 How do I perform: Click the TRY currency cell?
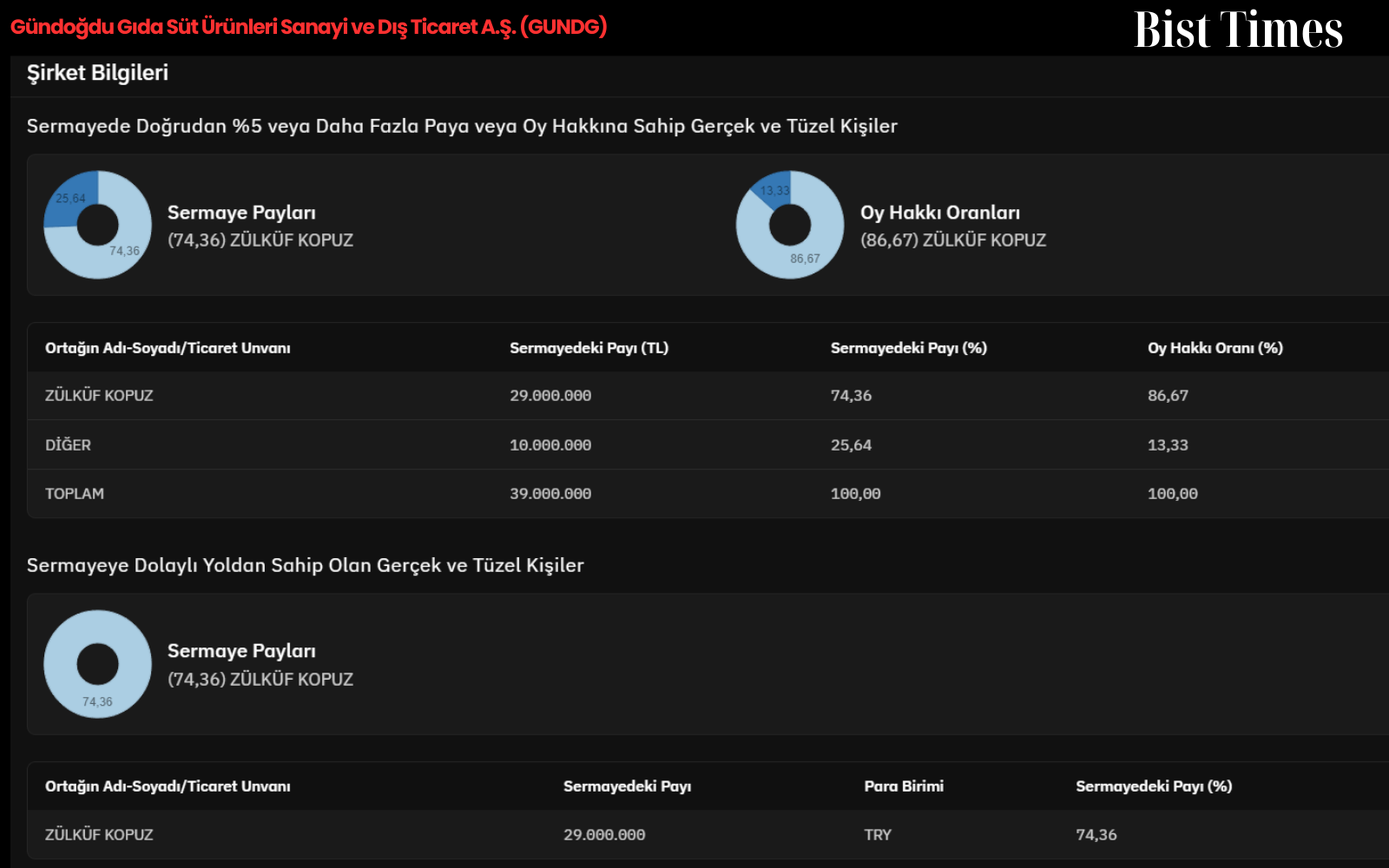(x=878, y=835)
